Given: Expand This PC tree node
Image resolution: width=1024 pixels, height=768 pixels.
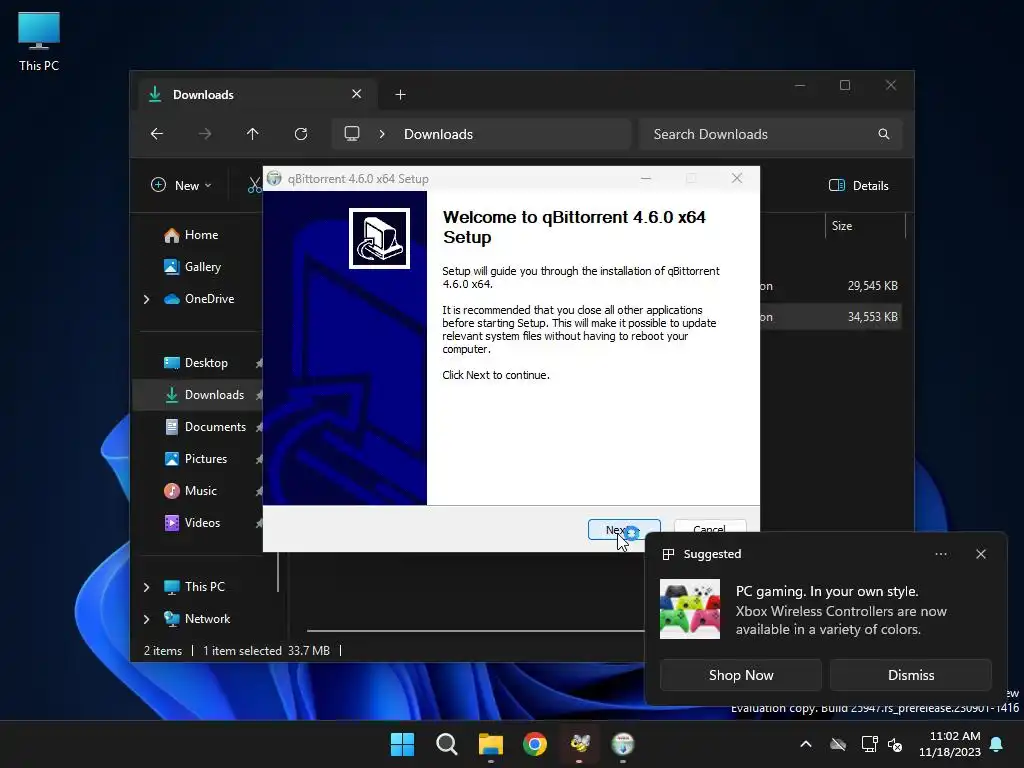Looking at the screenshot, I should click(x=146, y=587).
